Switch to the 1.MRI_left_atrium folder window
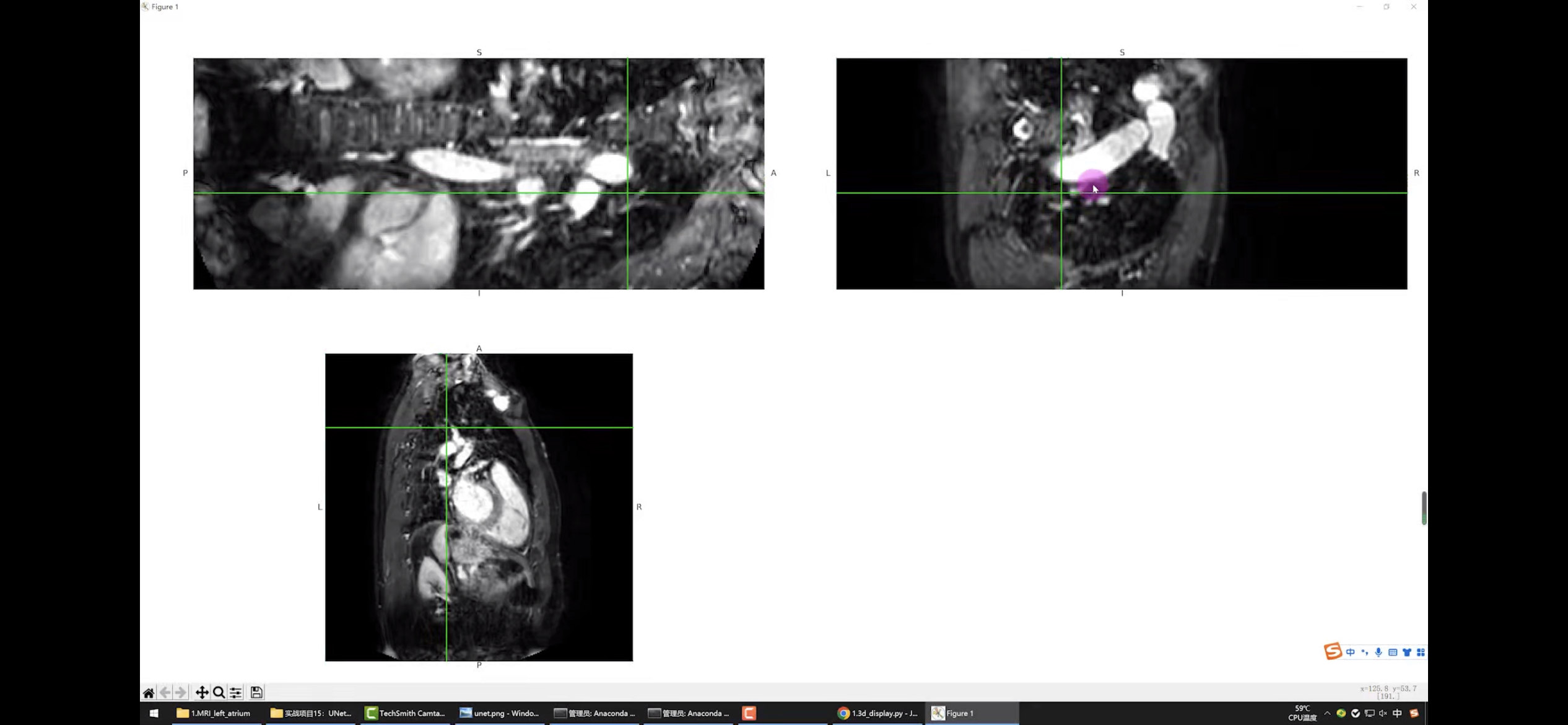 214,713
